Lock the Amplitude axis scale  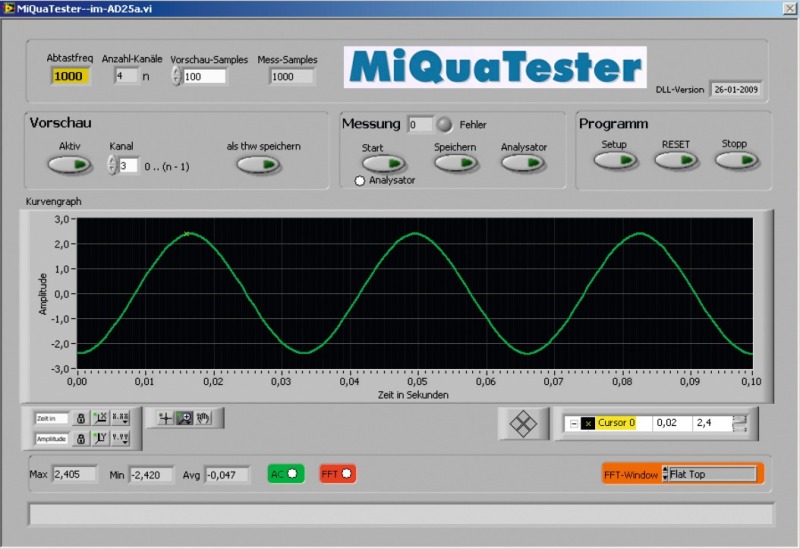81,438
